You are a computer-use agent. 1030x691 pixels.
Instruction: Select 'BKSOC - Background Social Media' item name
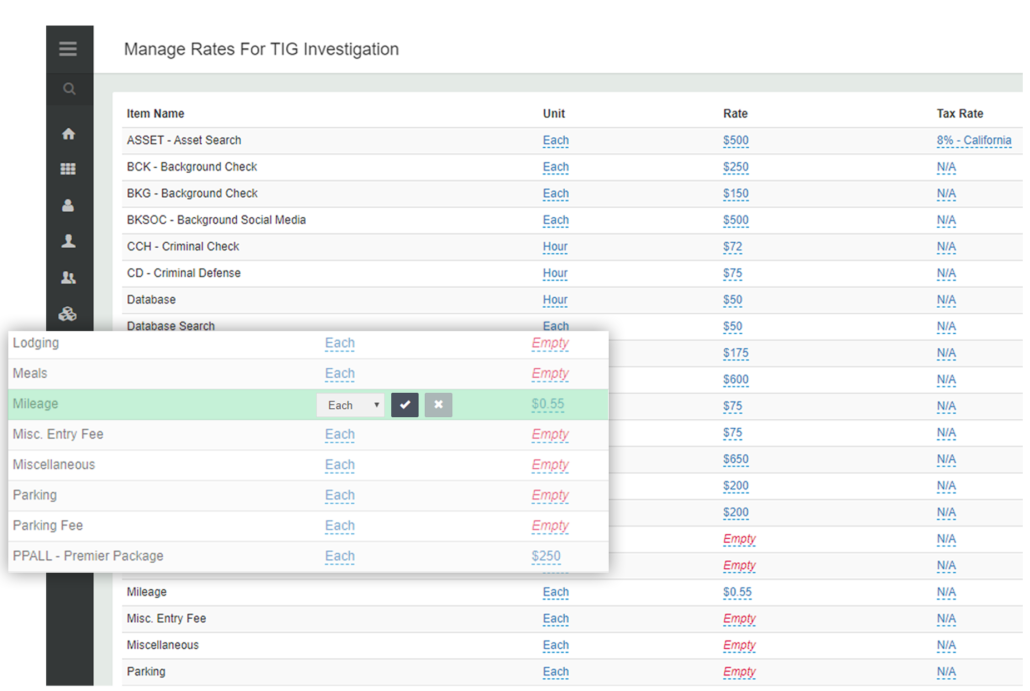(x=216, y=220)
